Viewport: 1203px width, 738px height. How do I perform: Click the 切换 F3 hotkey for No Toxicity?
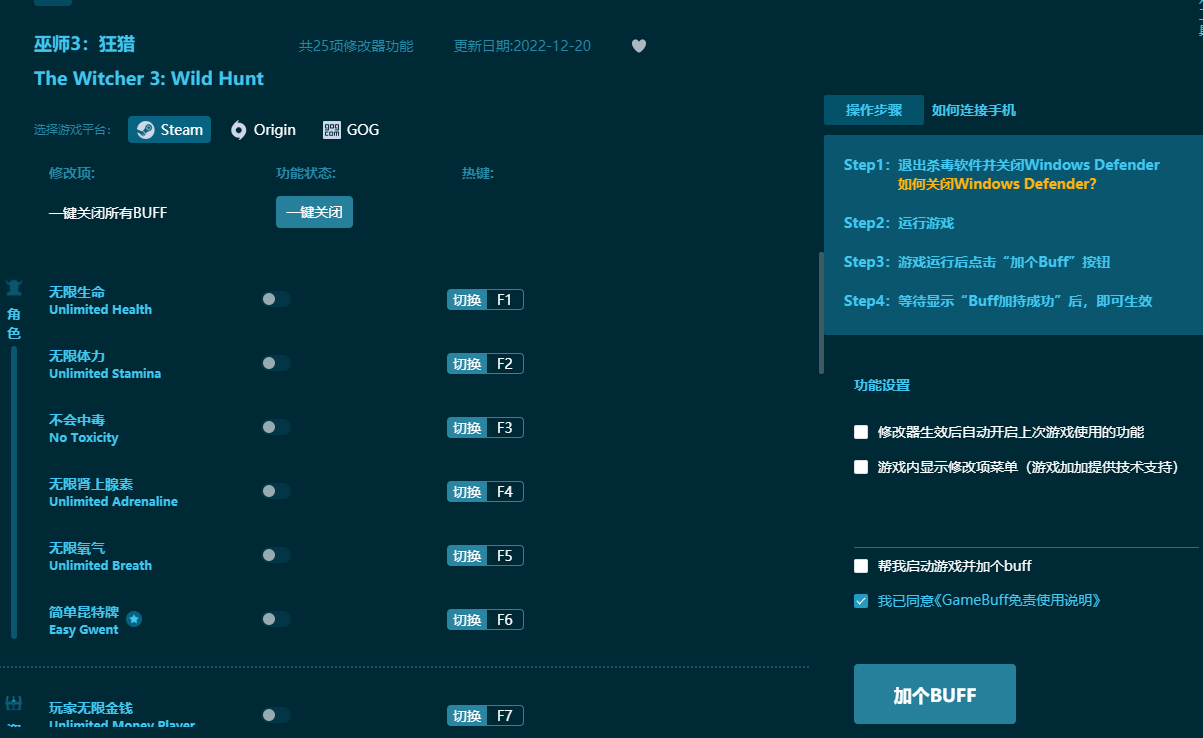[x=485, y=428]
